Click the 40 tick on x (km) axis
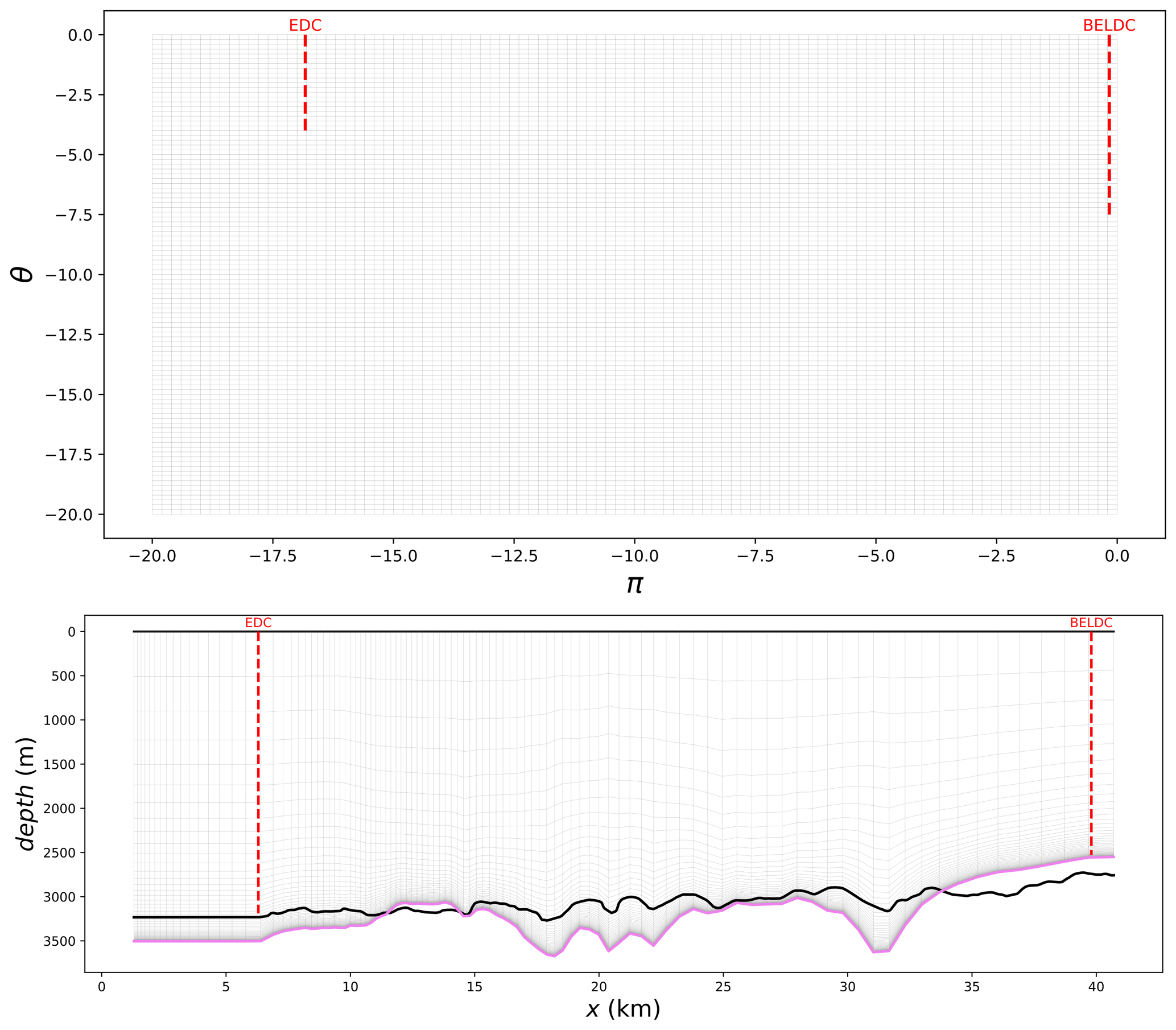1176x1030 pixels. 1096,987
